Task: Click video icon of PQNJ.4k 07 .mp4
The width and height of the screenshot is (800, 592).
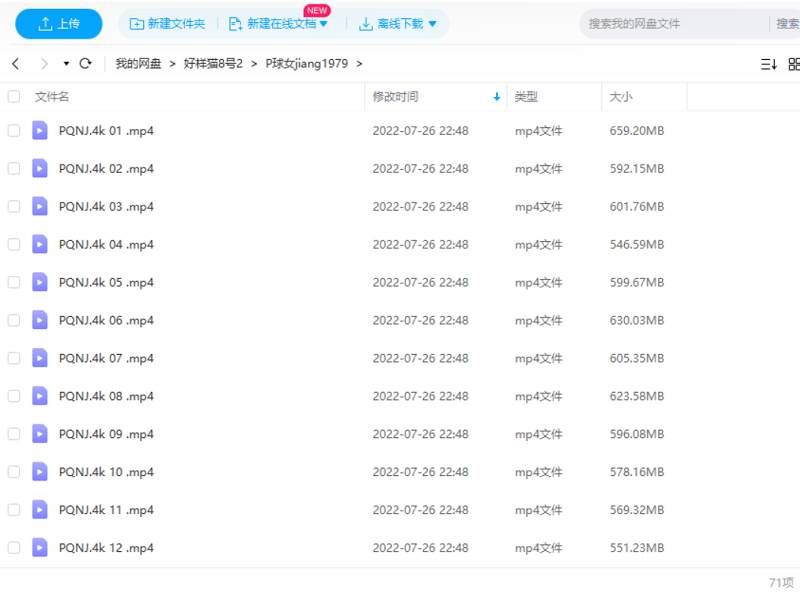Action: [x=40, y=358]
